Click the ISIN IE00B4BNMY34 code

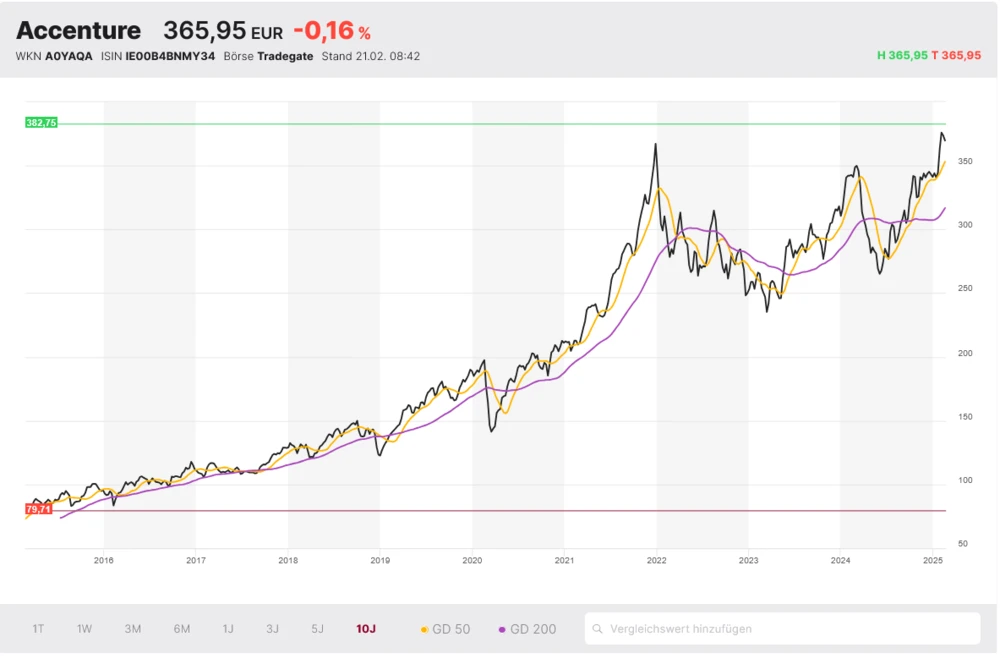[x=170, y=56]
